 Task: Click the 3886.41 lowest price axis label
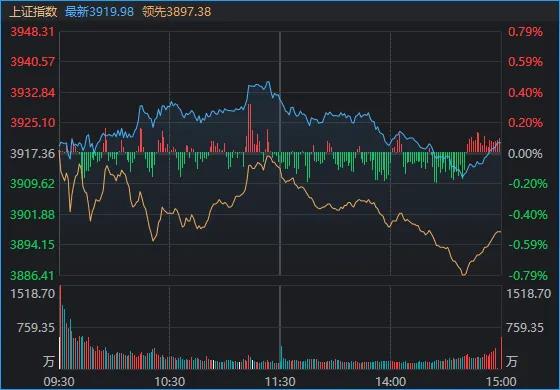pyautogui.click(x=32, y=275)
